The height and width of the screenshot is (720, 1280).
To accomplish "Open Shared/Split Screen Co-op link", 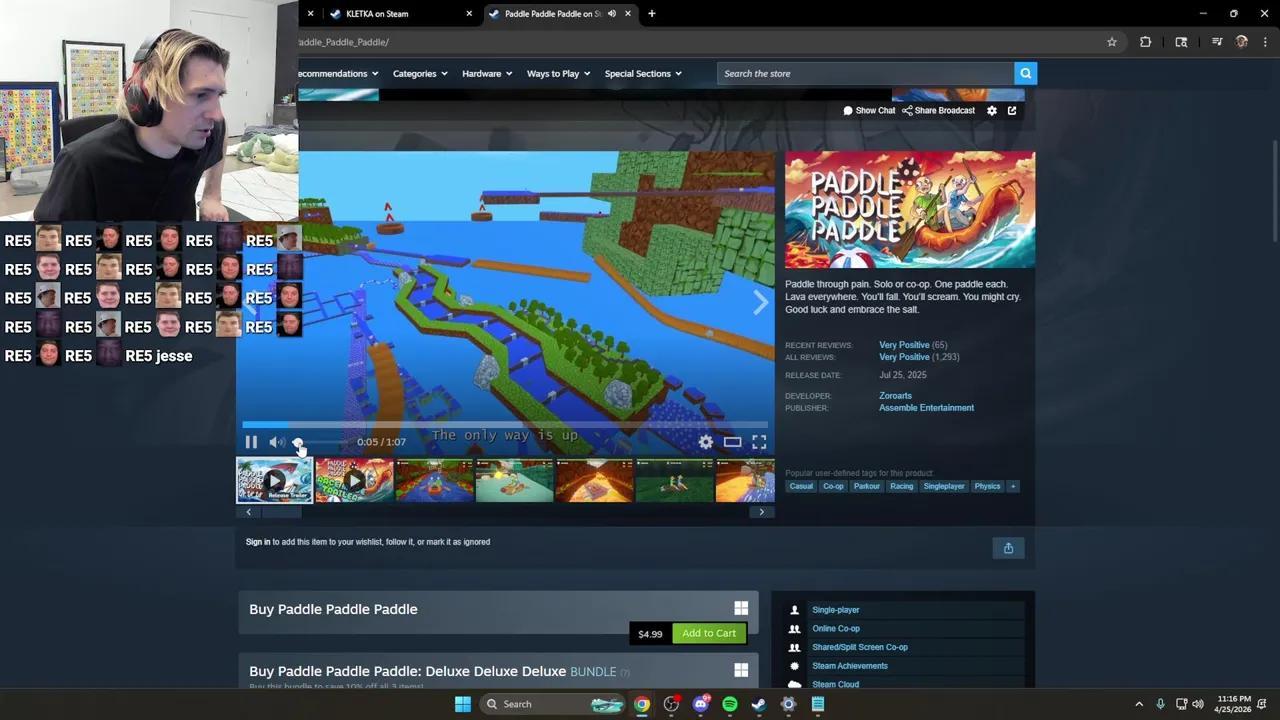I will [x=860, y=647].
